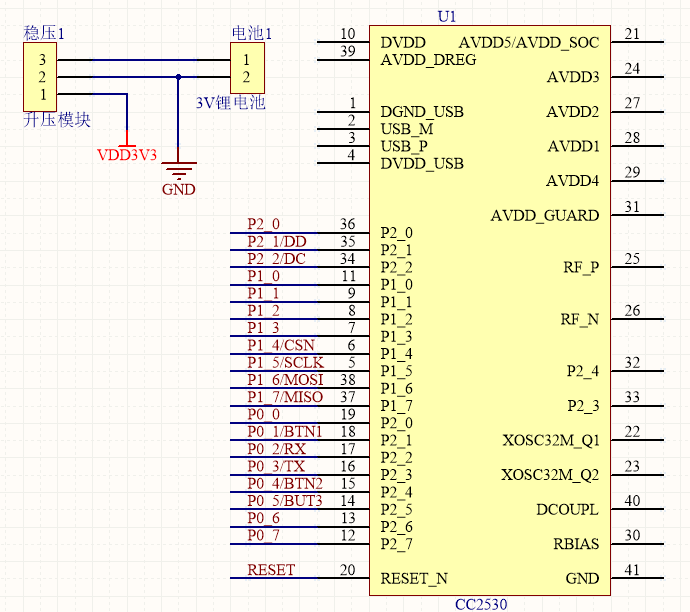The image size is (690, 612).
Task: Select the P2_5 pin name inside U1
Action: tap(396, 509)
